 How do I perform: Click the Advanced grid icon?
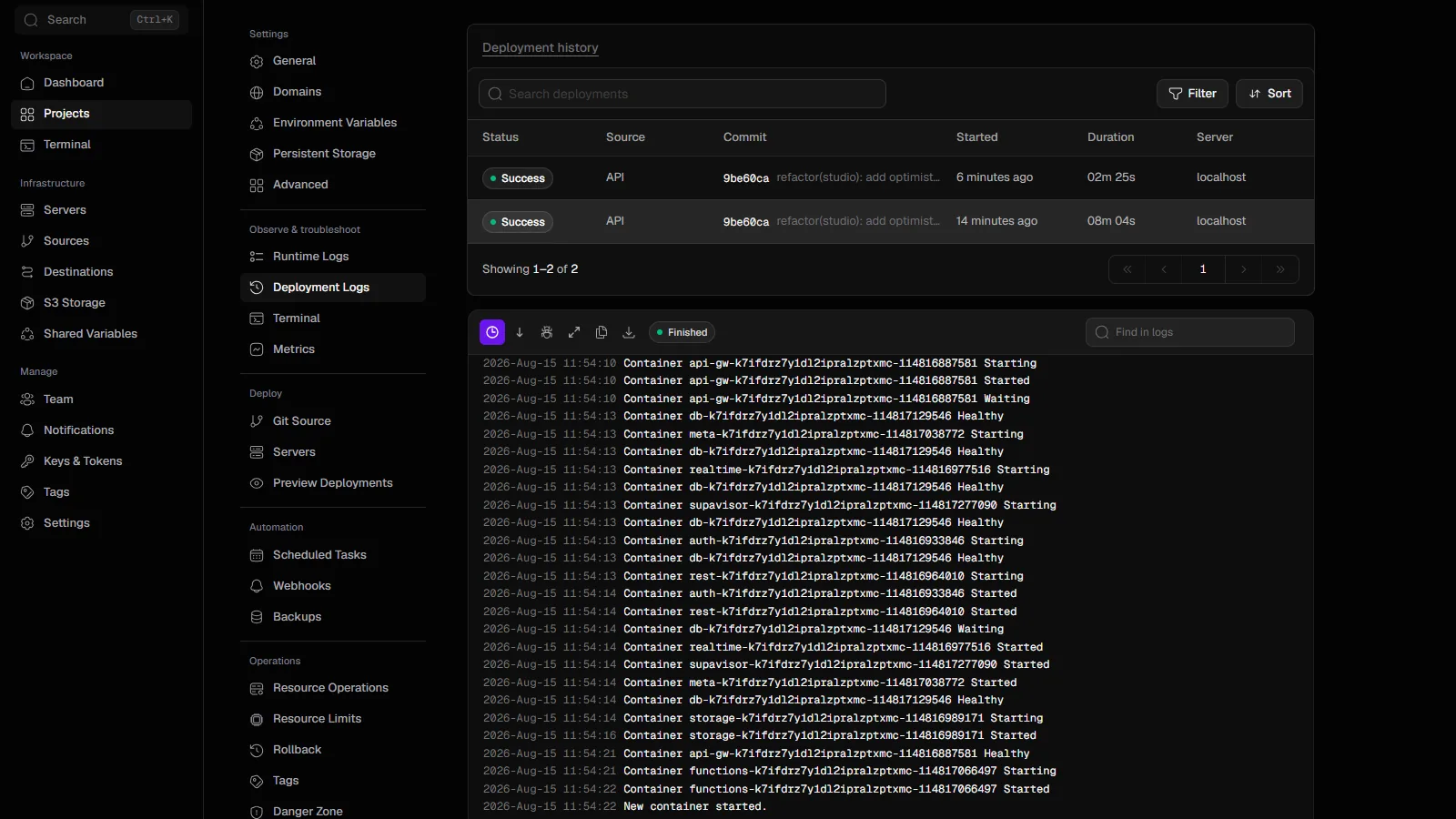click(x=257, y=185)
